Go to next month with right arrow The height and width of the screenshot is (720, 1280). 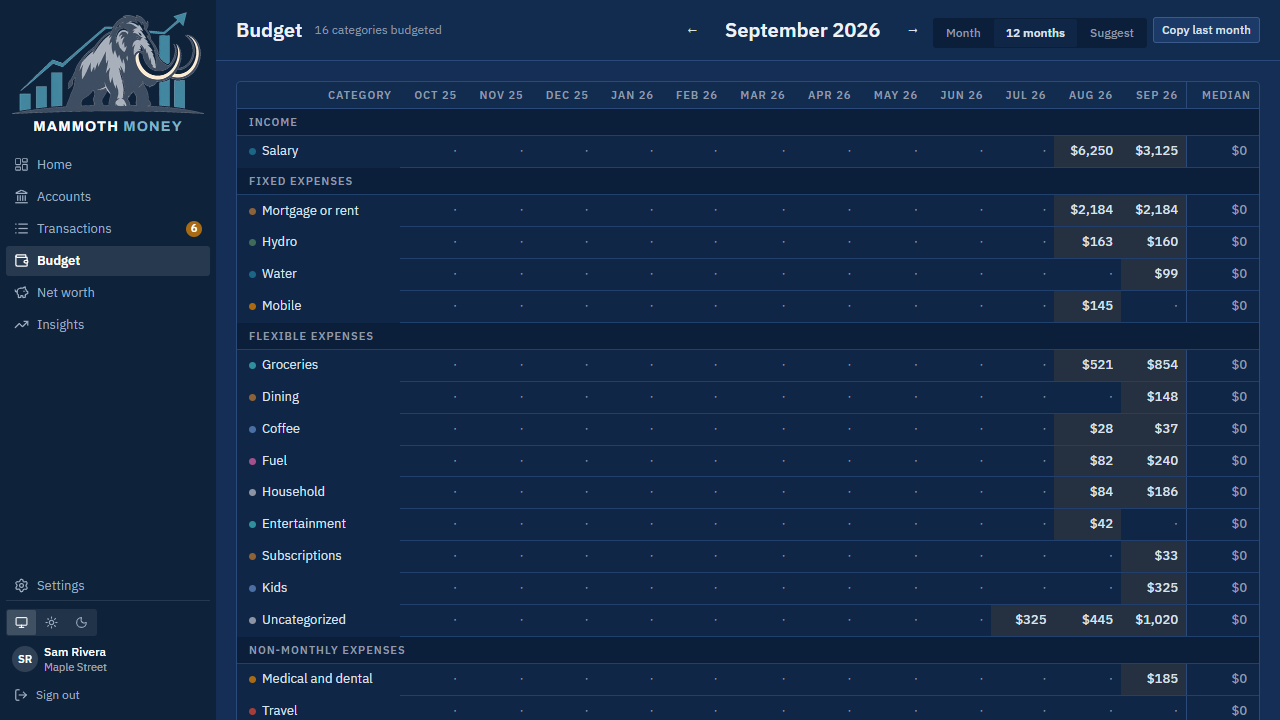(912, 31)
